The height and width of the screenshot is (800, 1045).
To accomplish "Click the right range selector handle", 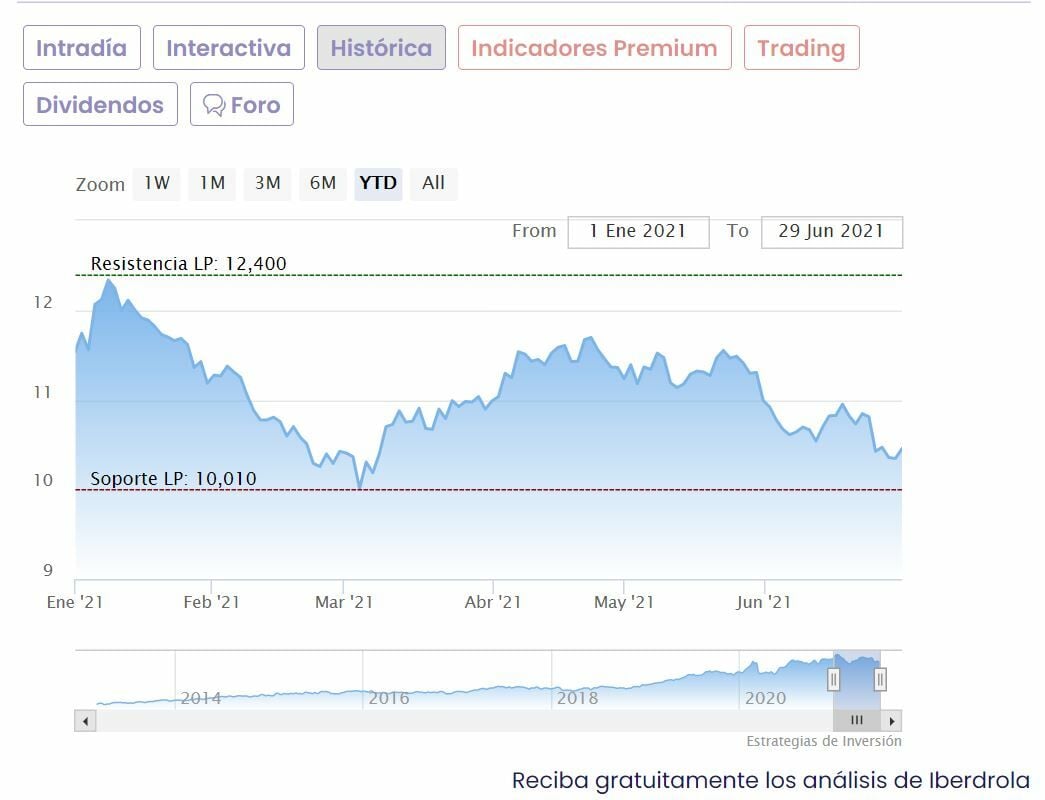I will coord(880,680).
